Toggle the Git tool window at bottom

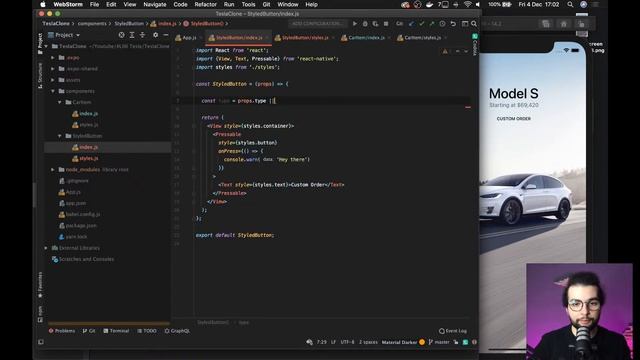point(89,331)
